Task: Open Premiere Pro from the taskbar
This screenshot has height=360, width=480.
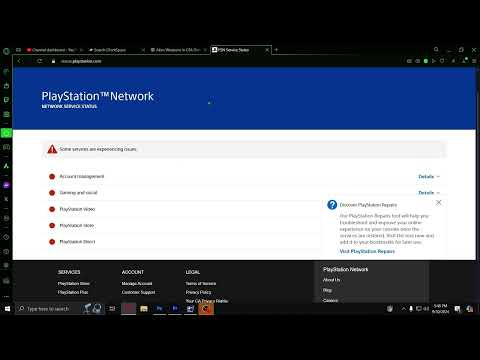Action: [175, 309]
